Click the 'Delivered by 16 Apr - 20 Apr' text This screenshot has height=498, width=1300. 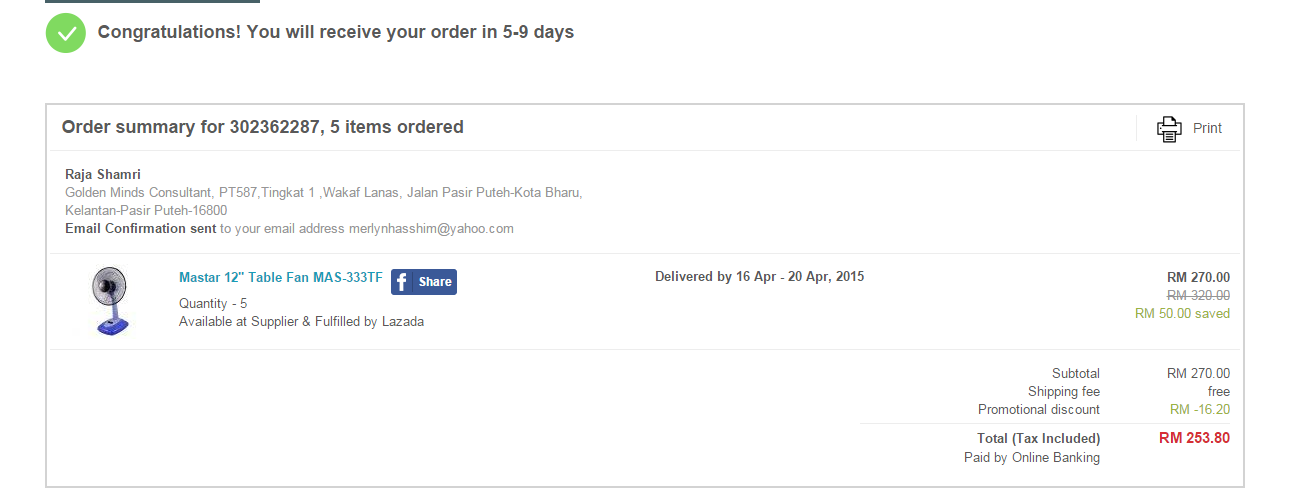(759, 277)
